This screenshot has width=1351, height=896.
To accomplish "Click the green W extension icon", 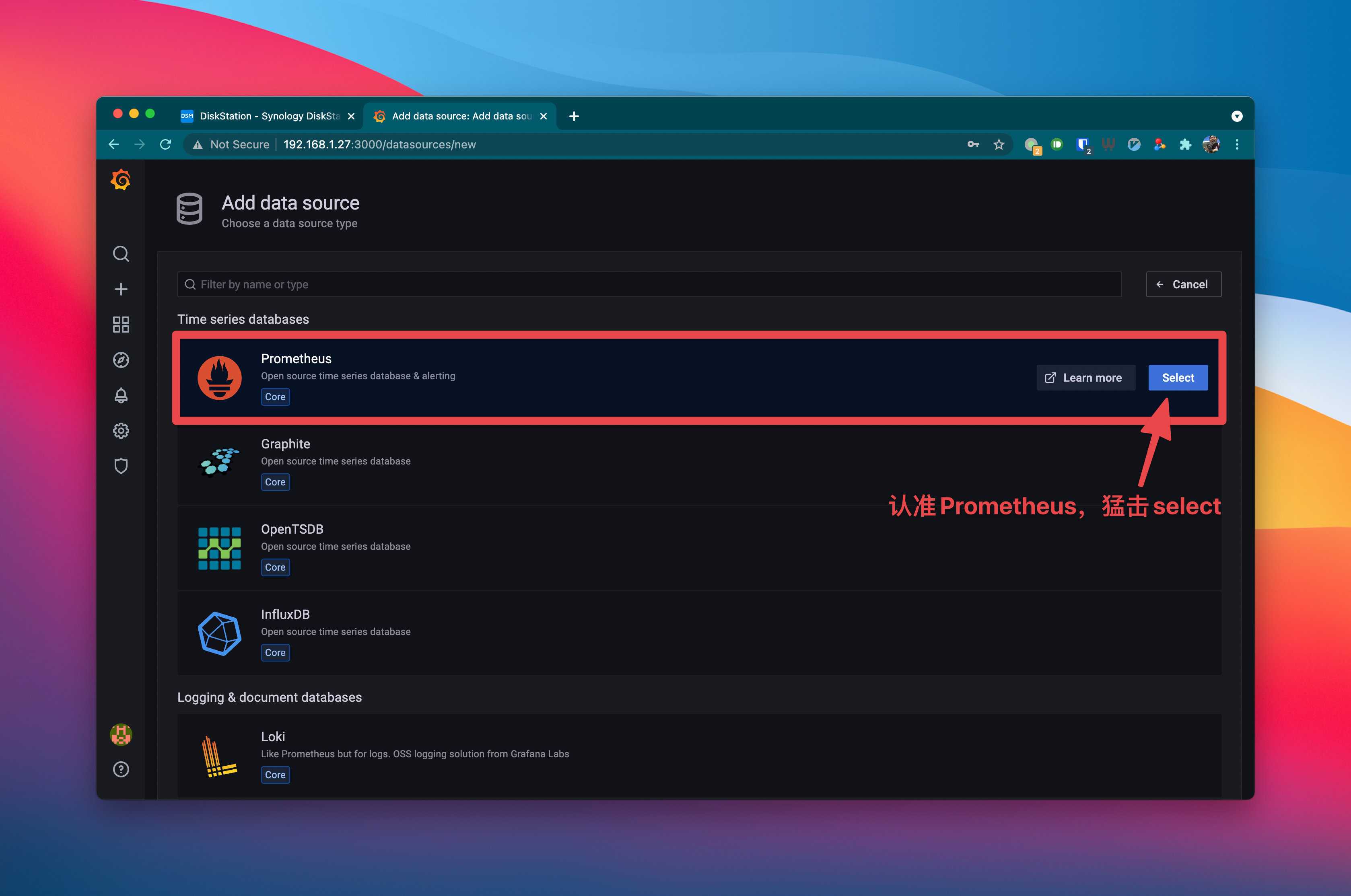I will (1108, 144).
